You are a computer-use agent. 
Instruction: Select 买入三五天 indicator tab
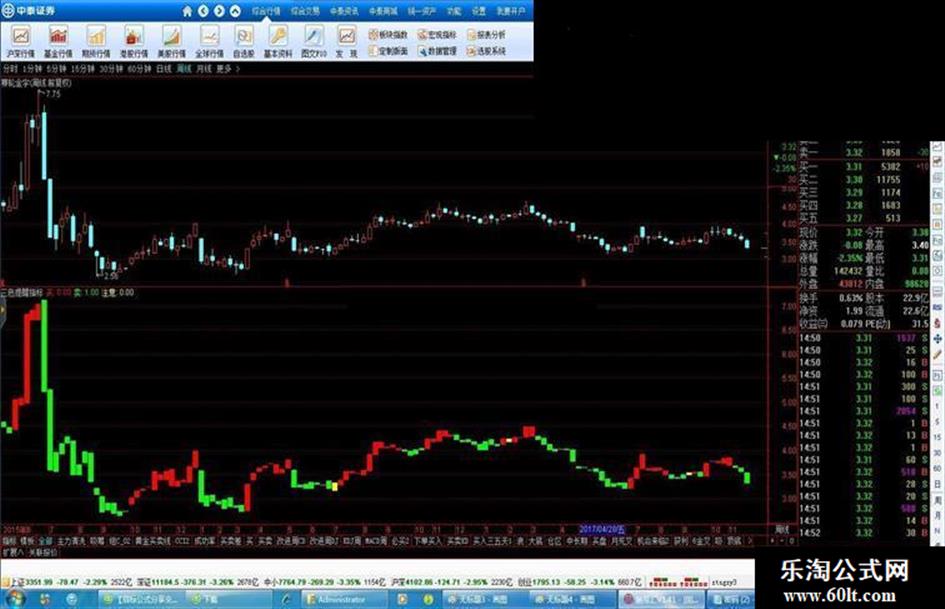[492, 541]
